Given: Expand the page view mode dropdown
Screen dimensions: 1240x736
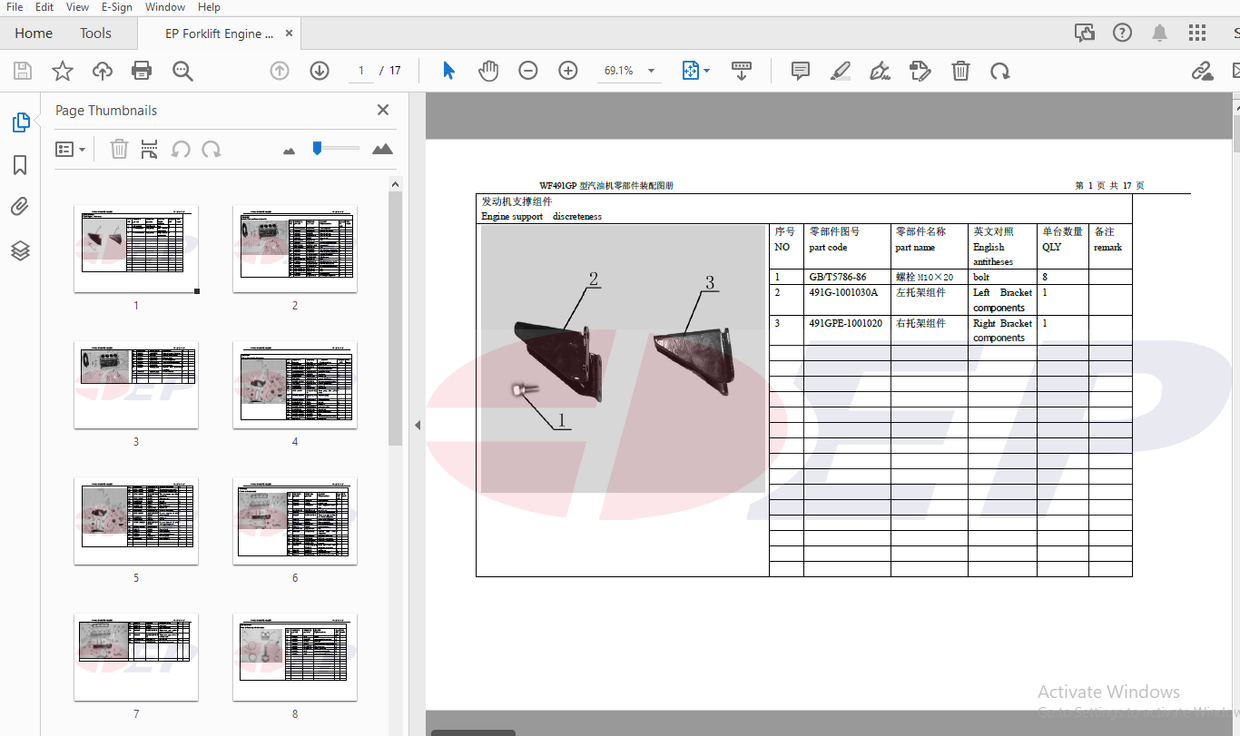Looking at the screenshot, I should coord(705,70).
